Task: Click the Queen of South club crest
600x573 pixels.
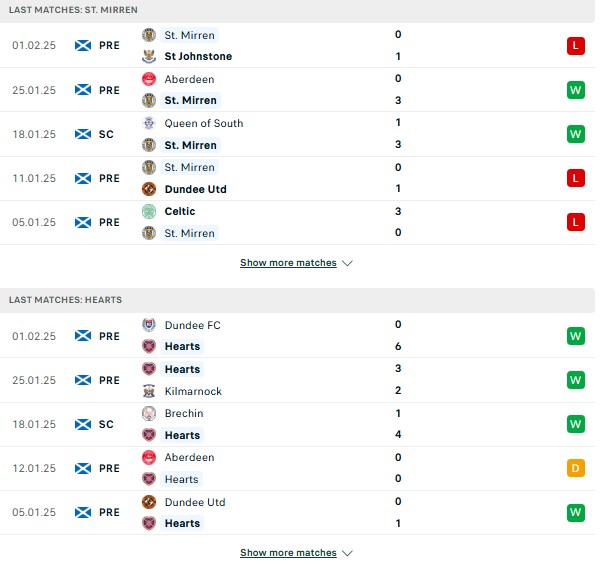Action: (149, 123)
